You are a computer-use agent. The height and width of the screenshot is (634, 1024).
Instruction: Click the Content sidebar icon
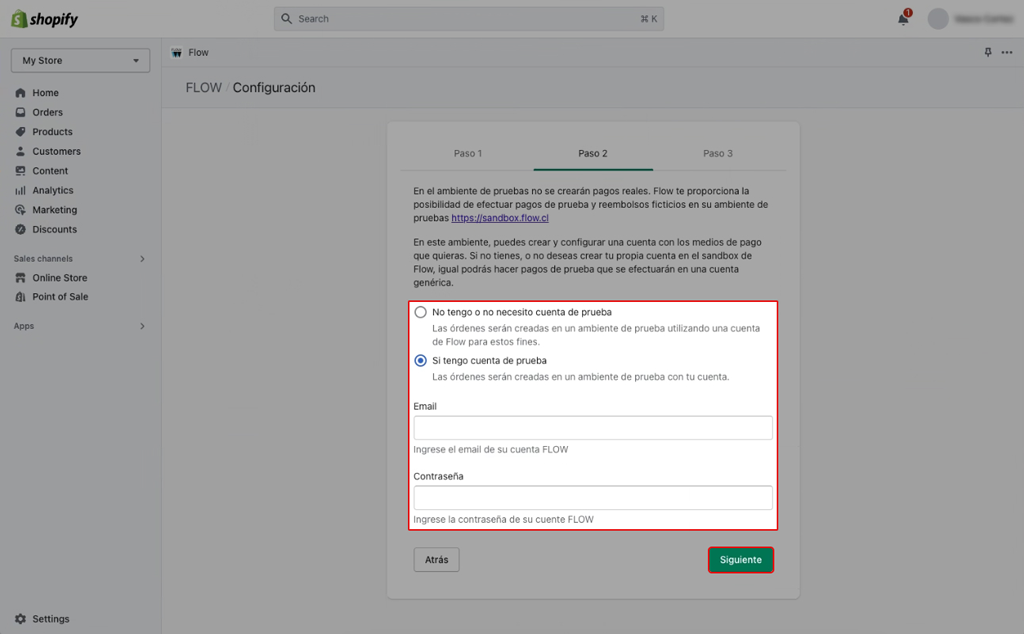[20, 171]
